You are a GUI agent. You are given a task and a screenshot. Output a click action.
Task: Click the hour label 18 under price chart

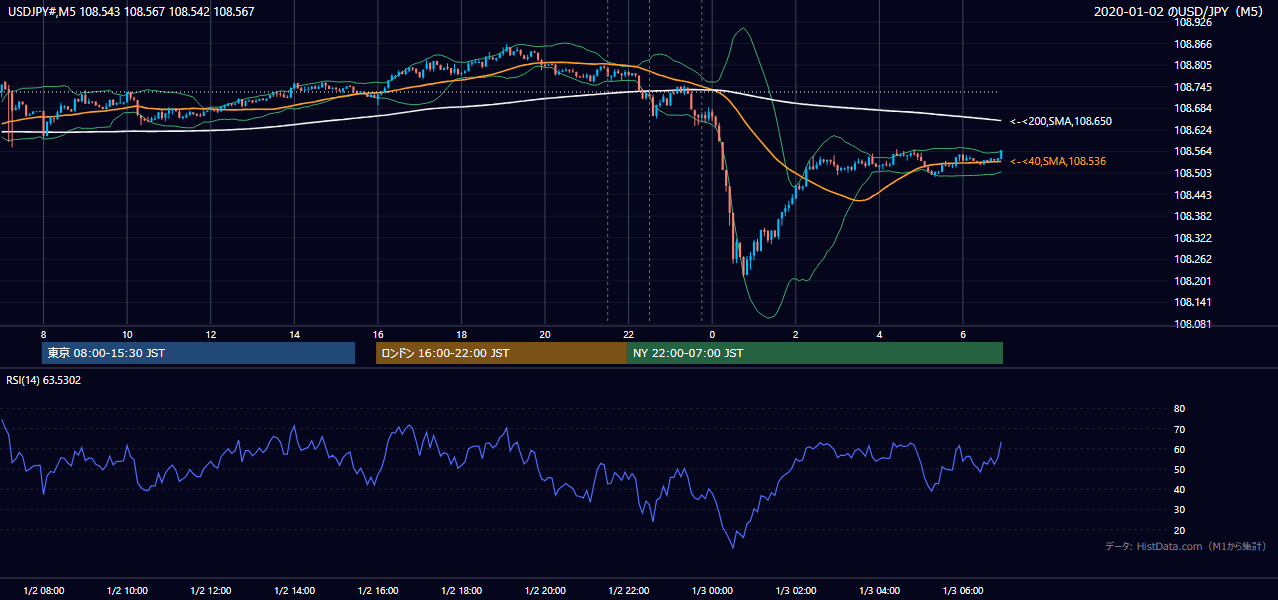click(x=461, y=334)
